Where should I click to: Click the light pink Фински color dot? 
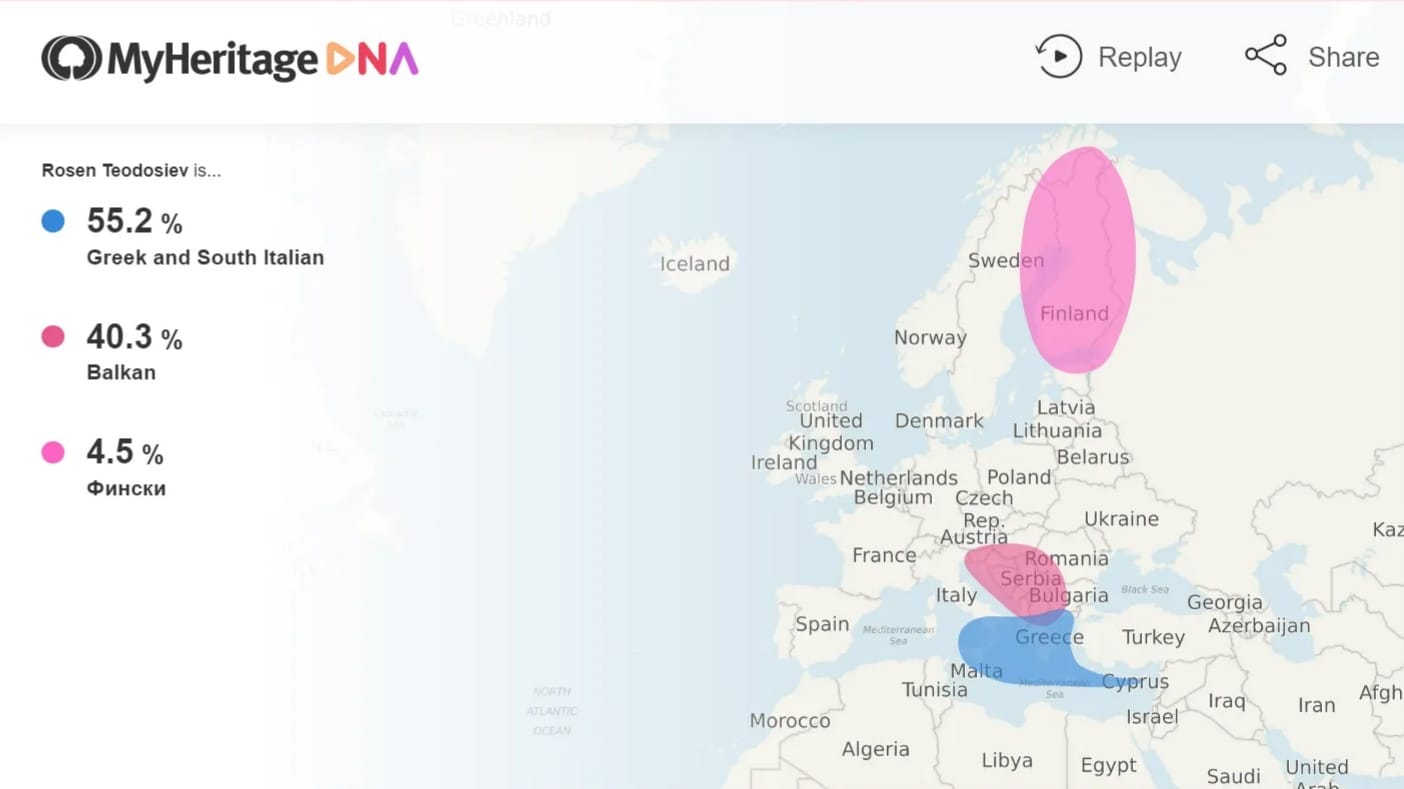pyautogui.click(x=53, y=453)
